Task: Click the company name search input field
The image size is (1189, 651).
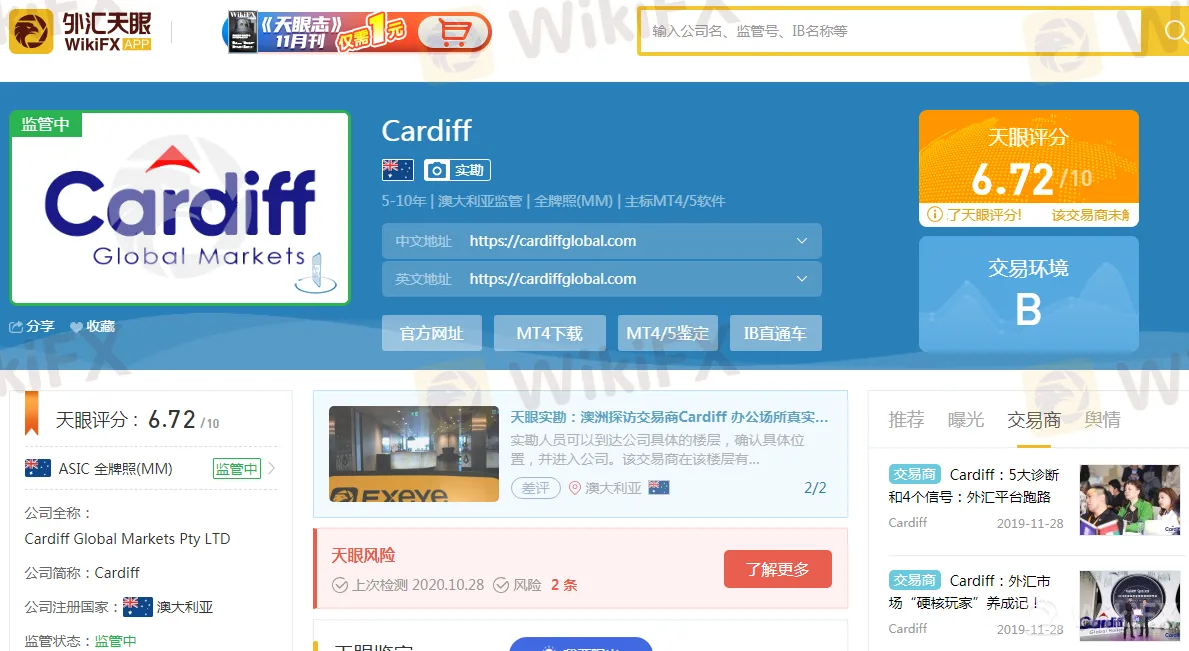Action: coord(890,31)
